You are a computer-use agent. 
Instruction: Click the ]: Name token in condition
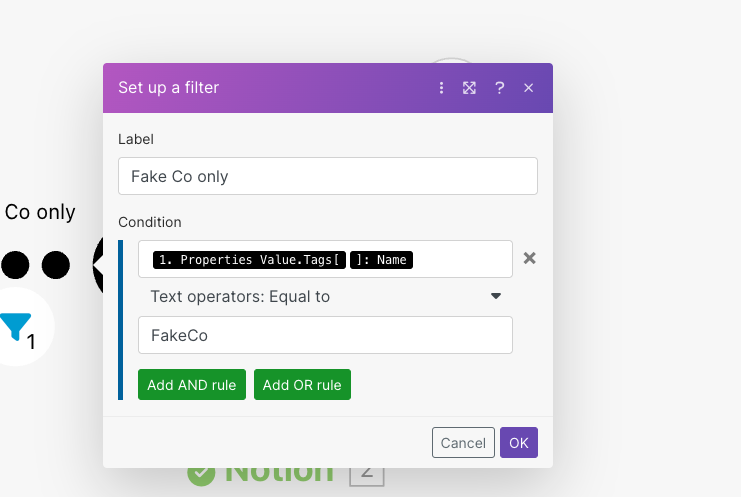[381, 260]
